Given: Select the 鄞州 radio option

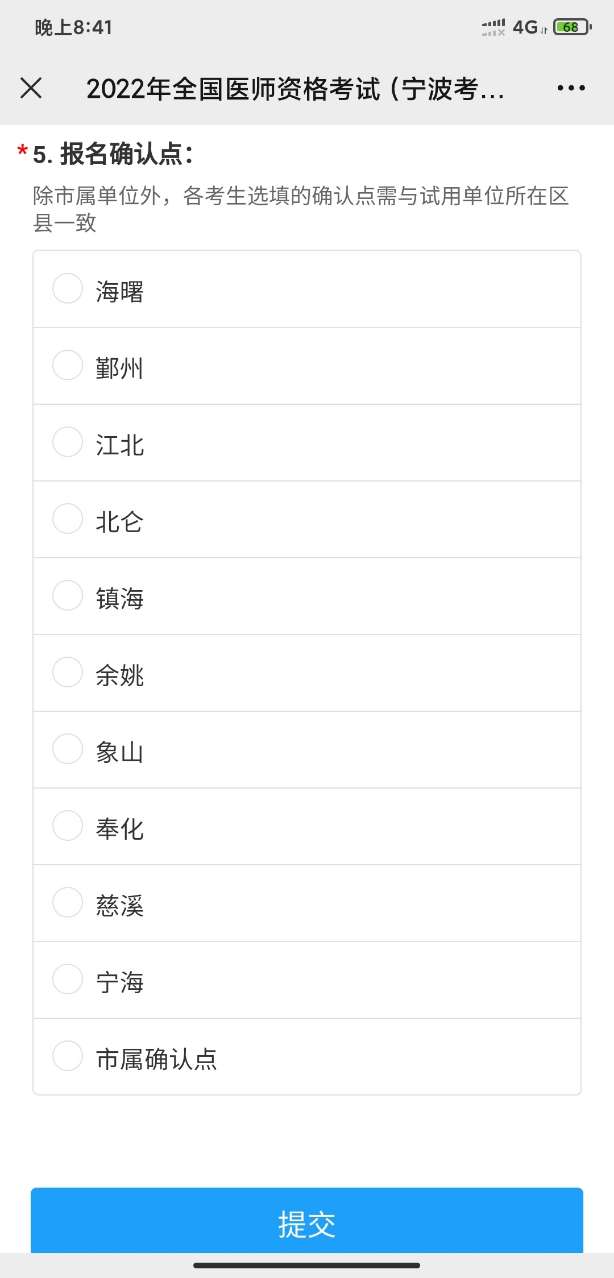Looking at the screenshot, I should click(x=68, y=366).
